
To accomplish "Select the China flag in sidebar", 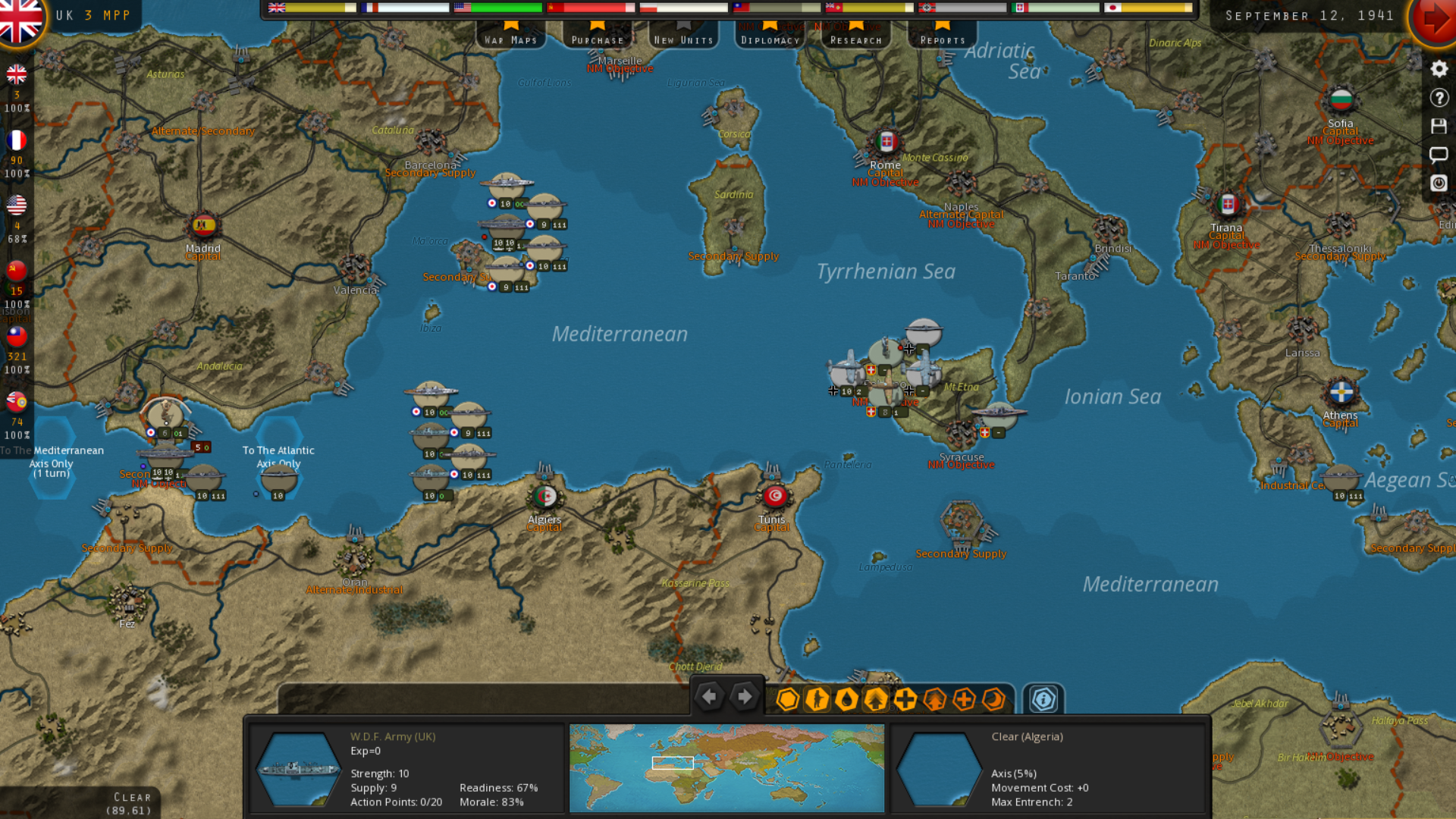I will click(17, 336).
